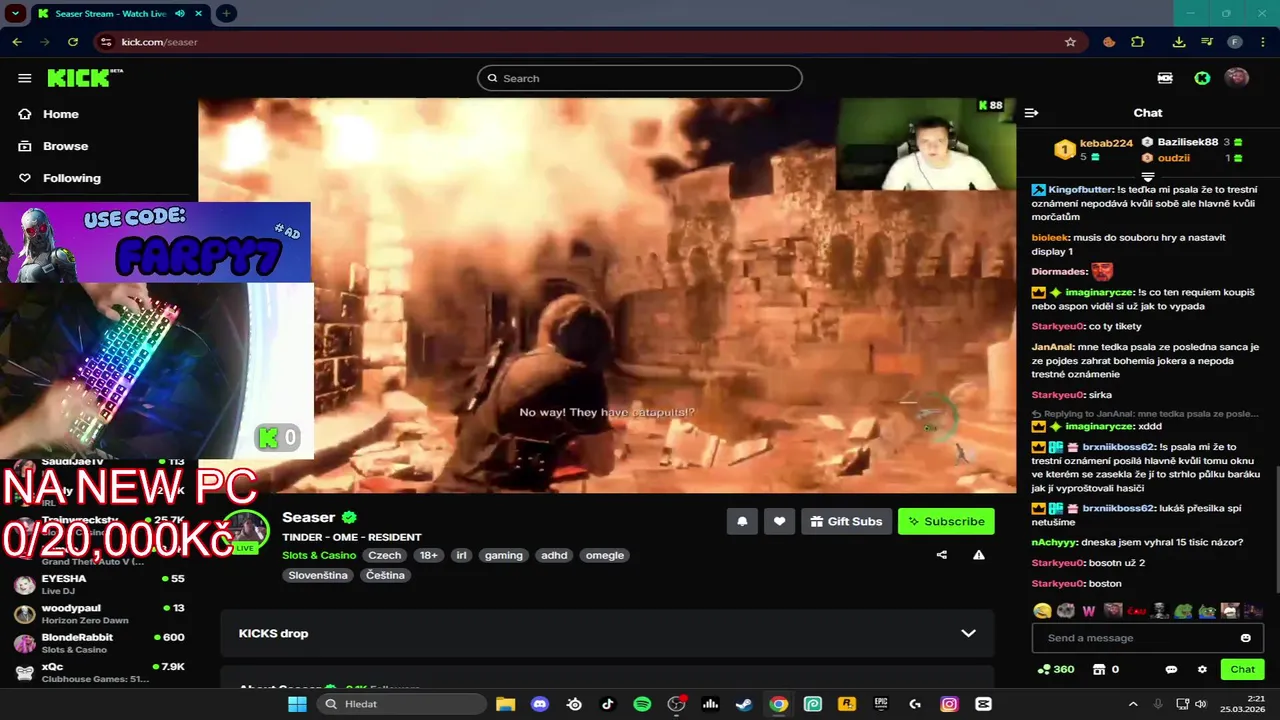1280x720 pixels.
Task: Toggle stream notifications bell
Action: point(742,521)
